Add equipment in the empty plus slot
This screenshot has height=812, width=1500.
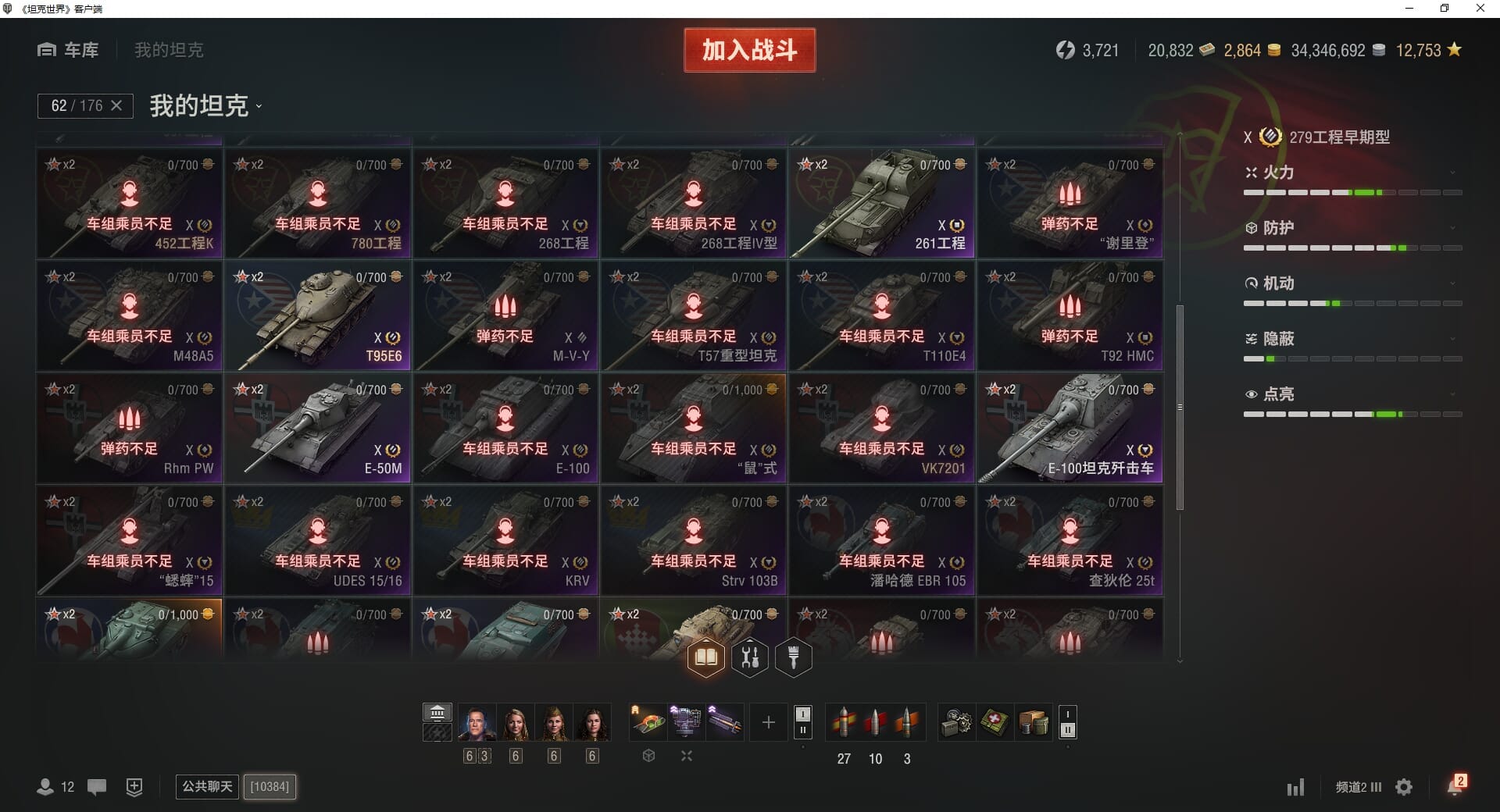tap(768, 723)
